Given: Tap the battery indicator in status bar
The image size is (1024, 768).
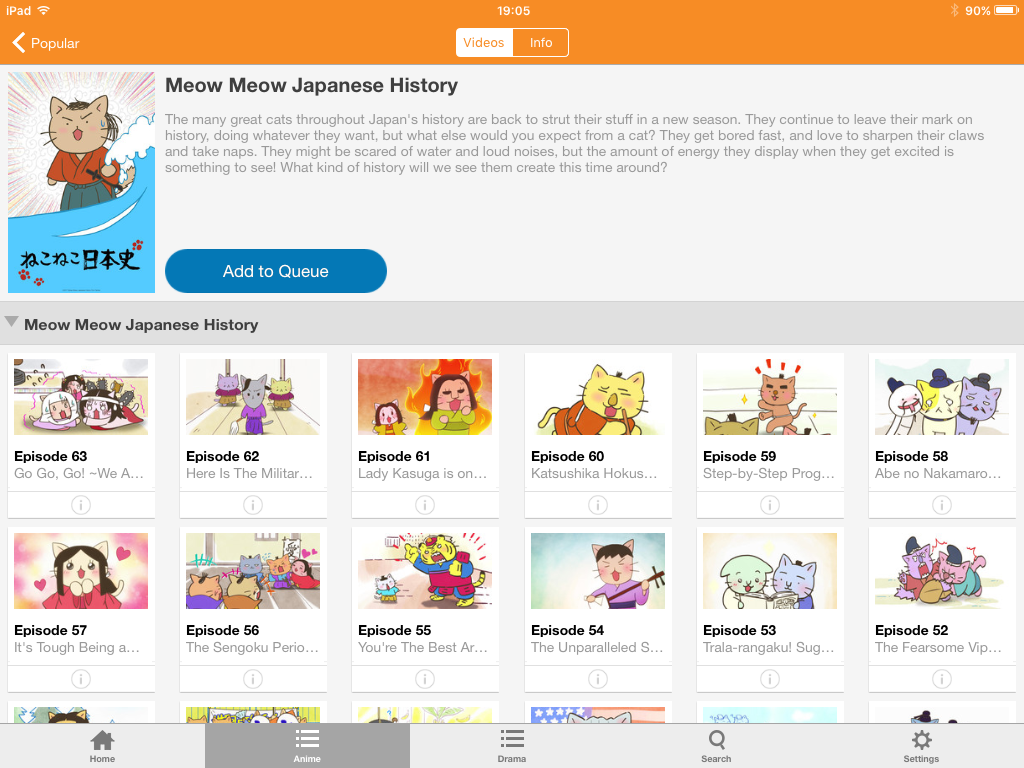Looking at the screenshot, I should click(1006, 10).
